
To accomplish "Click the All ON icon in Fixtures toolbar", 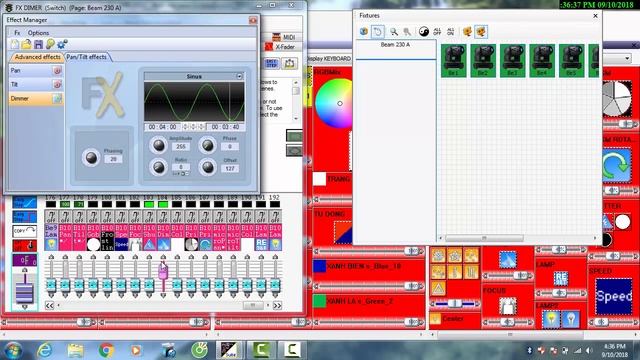I will [x=451, y=31].
